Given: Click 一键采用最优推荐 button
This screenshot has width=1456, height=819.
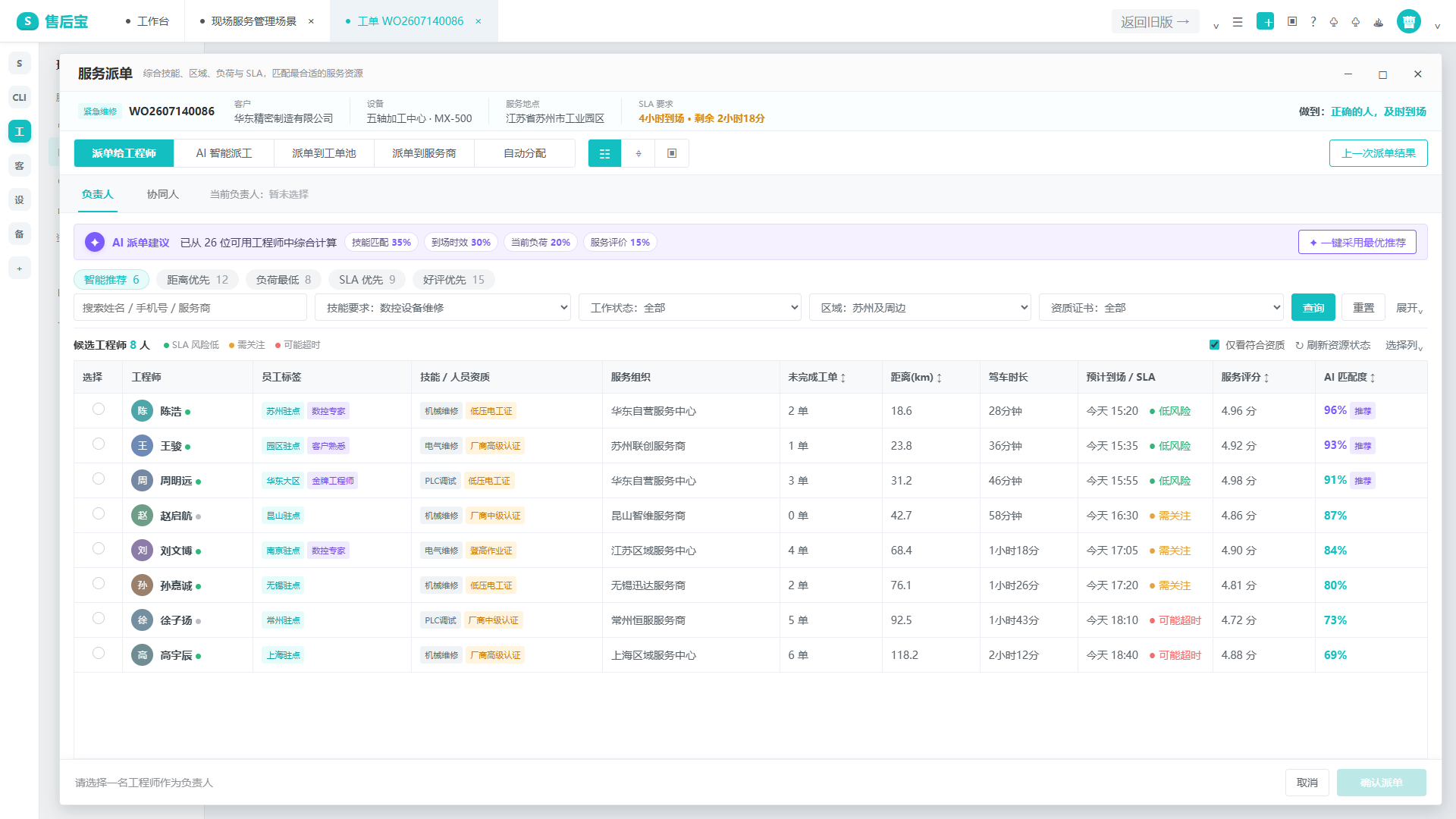Looking at the screenshot, I should pyautogui.click(x=1357, y=243).
